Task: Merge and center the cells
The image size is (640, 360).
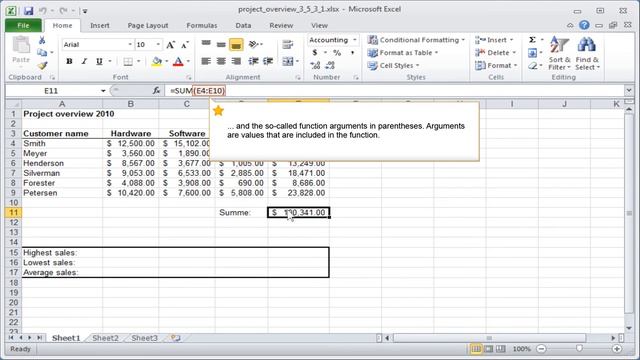Action: [x=288, y=61]
